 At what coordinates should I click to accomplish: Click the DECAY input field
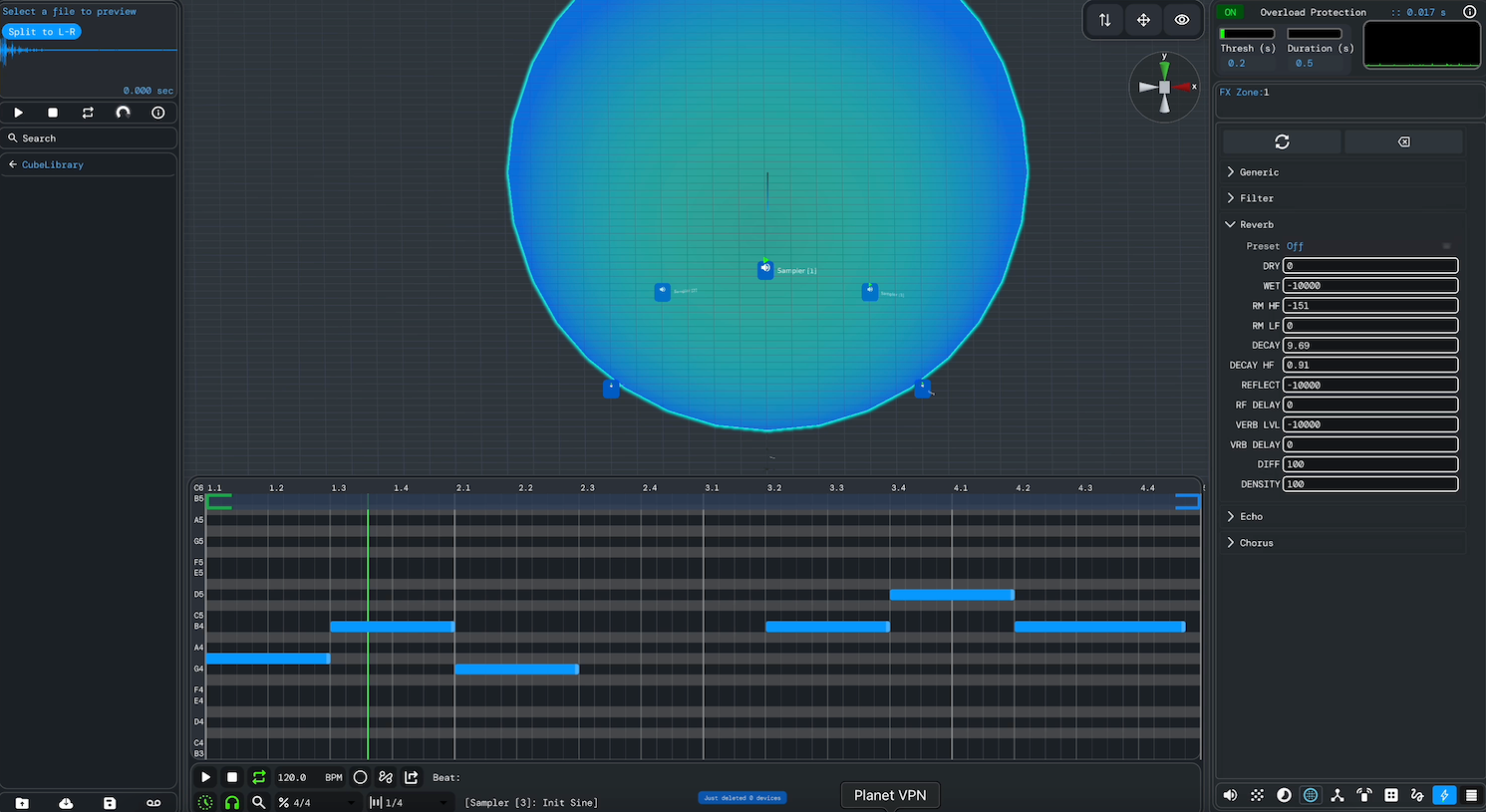pyautogui.click(x=1370, y=346)
